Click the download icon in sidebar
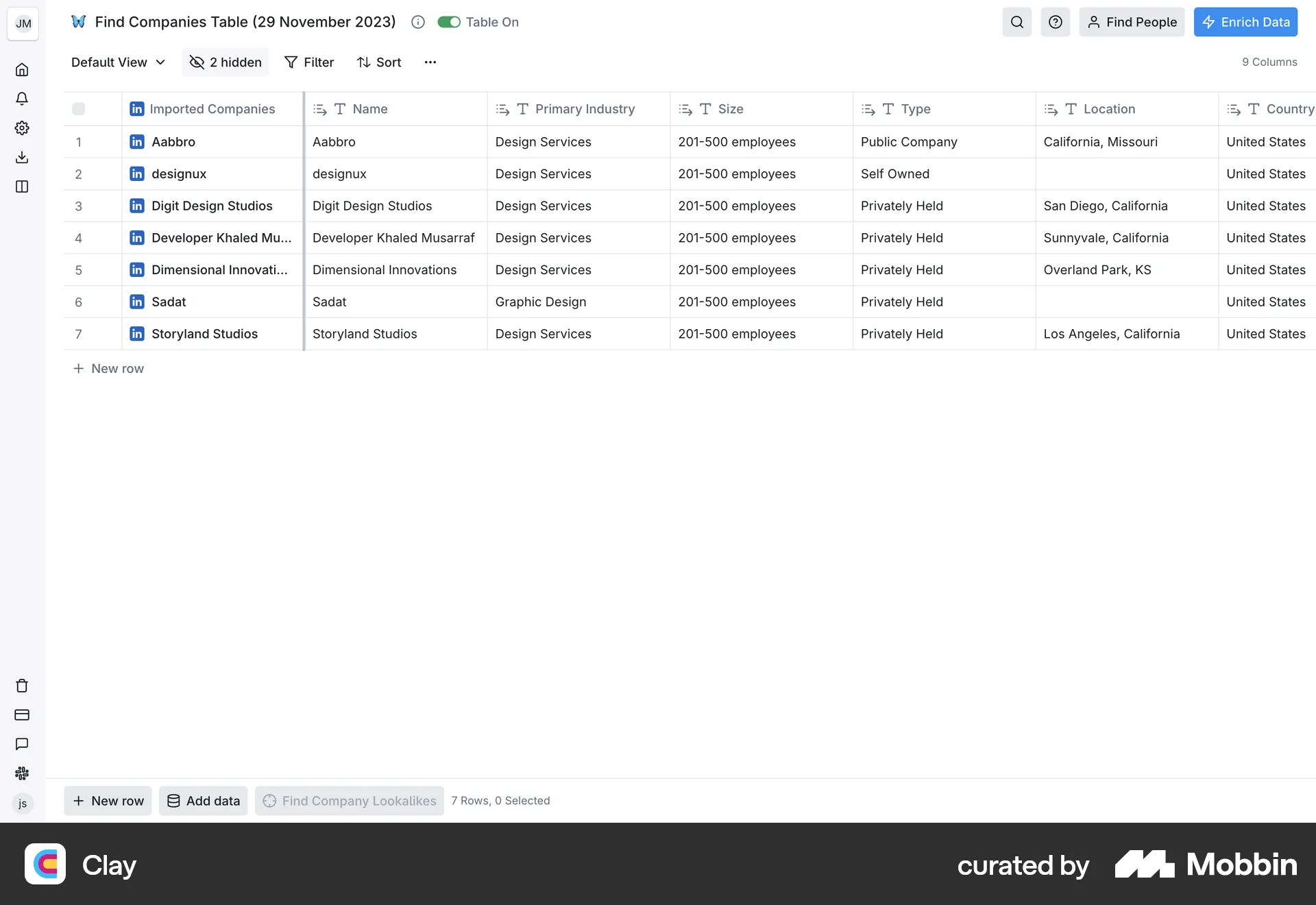The height and width of the screenshot is (905, 1316). coord(22,158)
